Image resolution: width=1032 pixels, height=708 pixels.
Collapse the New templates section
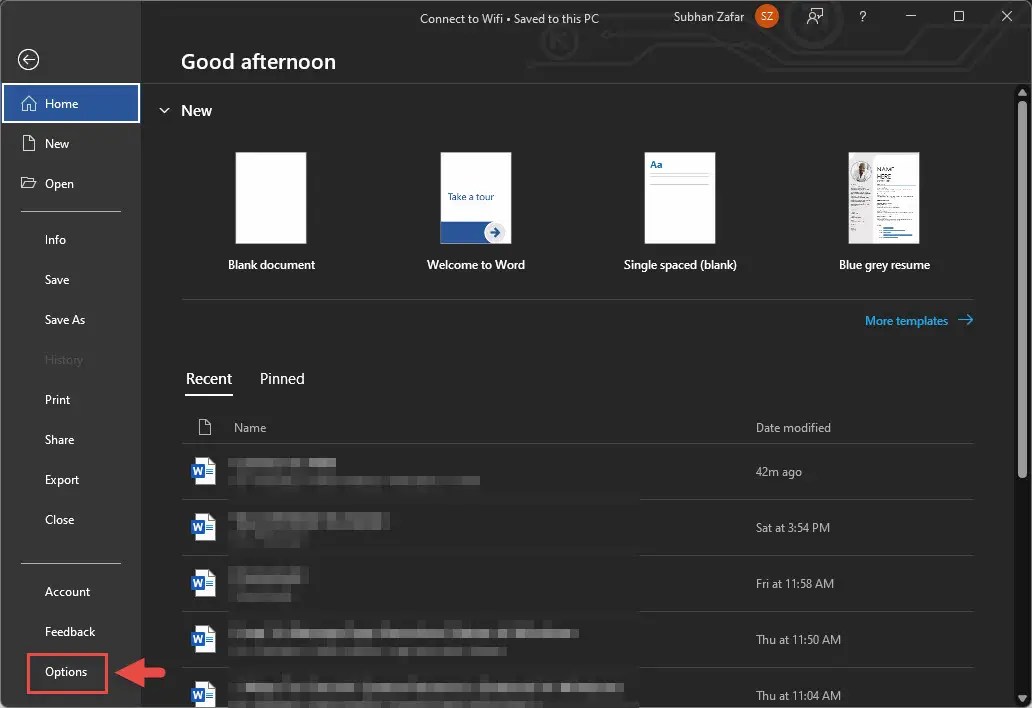coord(165,111)
